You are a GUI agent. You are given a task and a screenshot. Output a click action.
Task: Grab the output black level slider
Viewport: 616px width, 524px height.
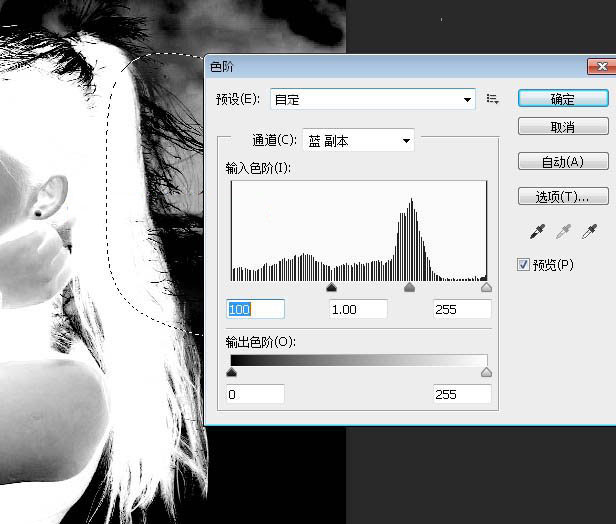[232, 372]
